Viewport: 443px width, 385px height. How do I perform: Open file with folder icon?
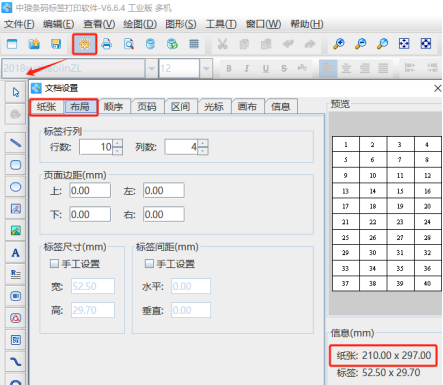tap(34, 44)
